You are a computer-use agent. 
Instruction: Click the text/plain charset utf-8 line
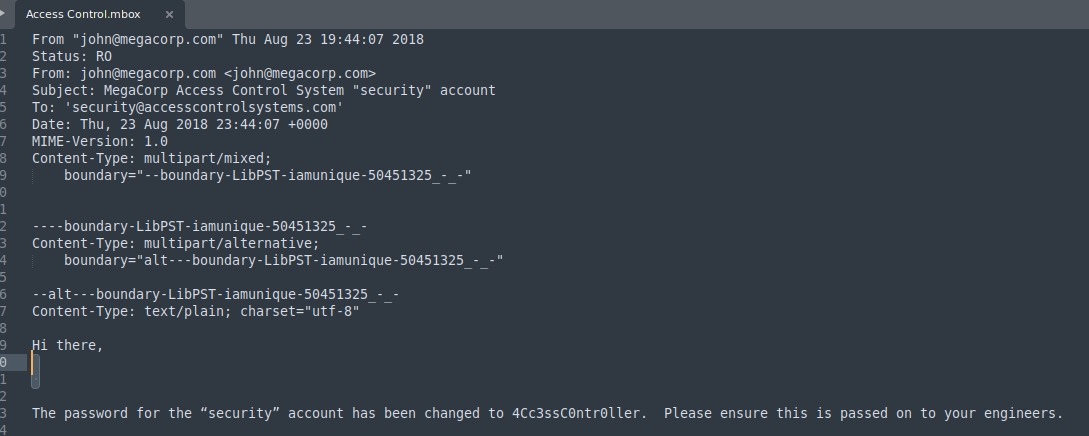tap(195, 311)
